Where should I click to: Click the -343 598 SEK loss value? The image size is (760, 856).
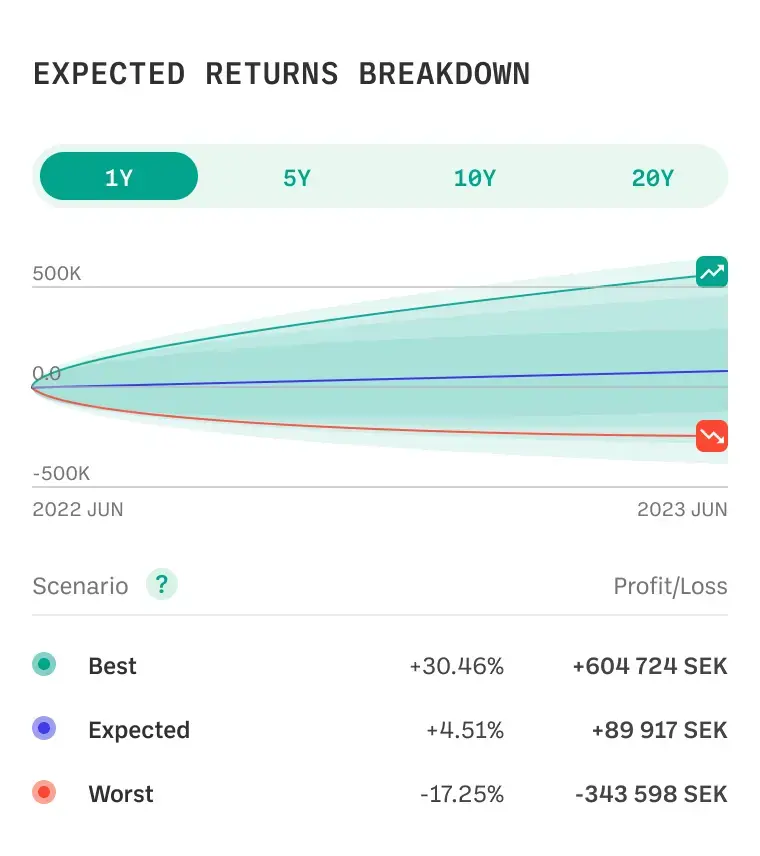(x=651, y=794)
